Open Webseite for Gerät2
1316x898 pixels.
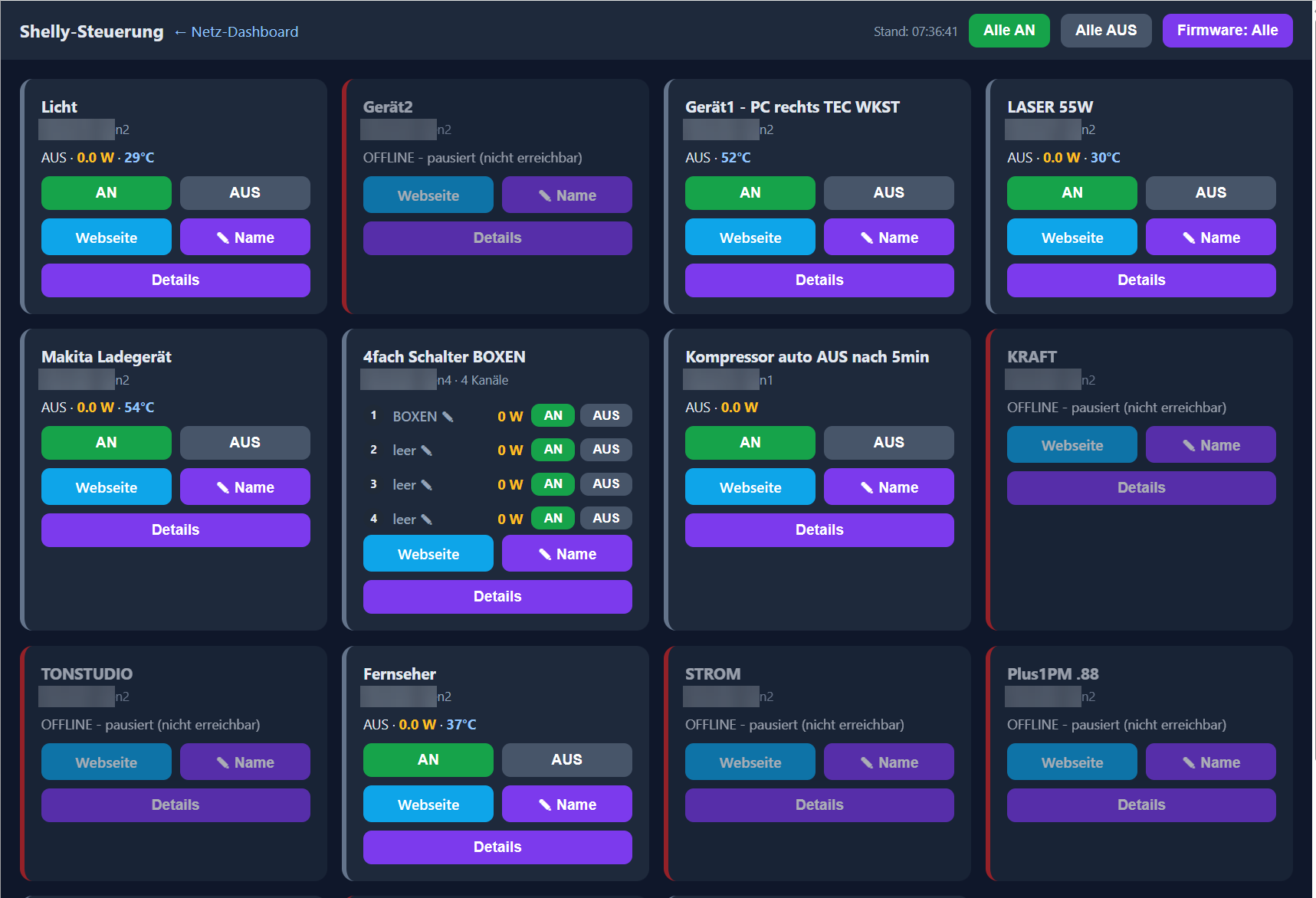[428, 195]
